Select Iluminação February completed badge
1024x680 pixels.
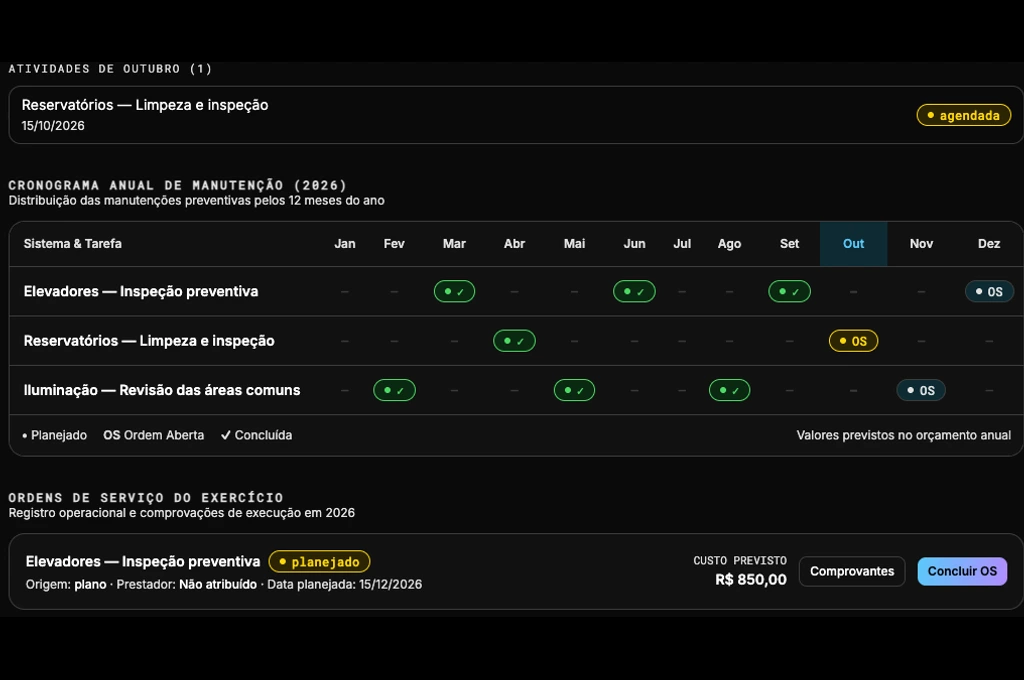394,390
